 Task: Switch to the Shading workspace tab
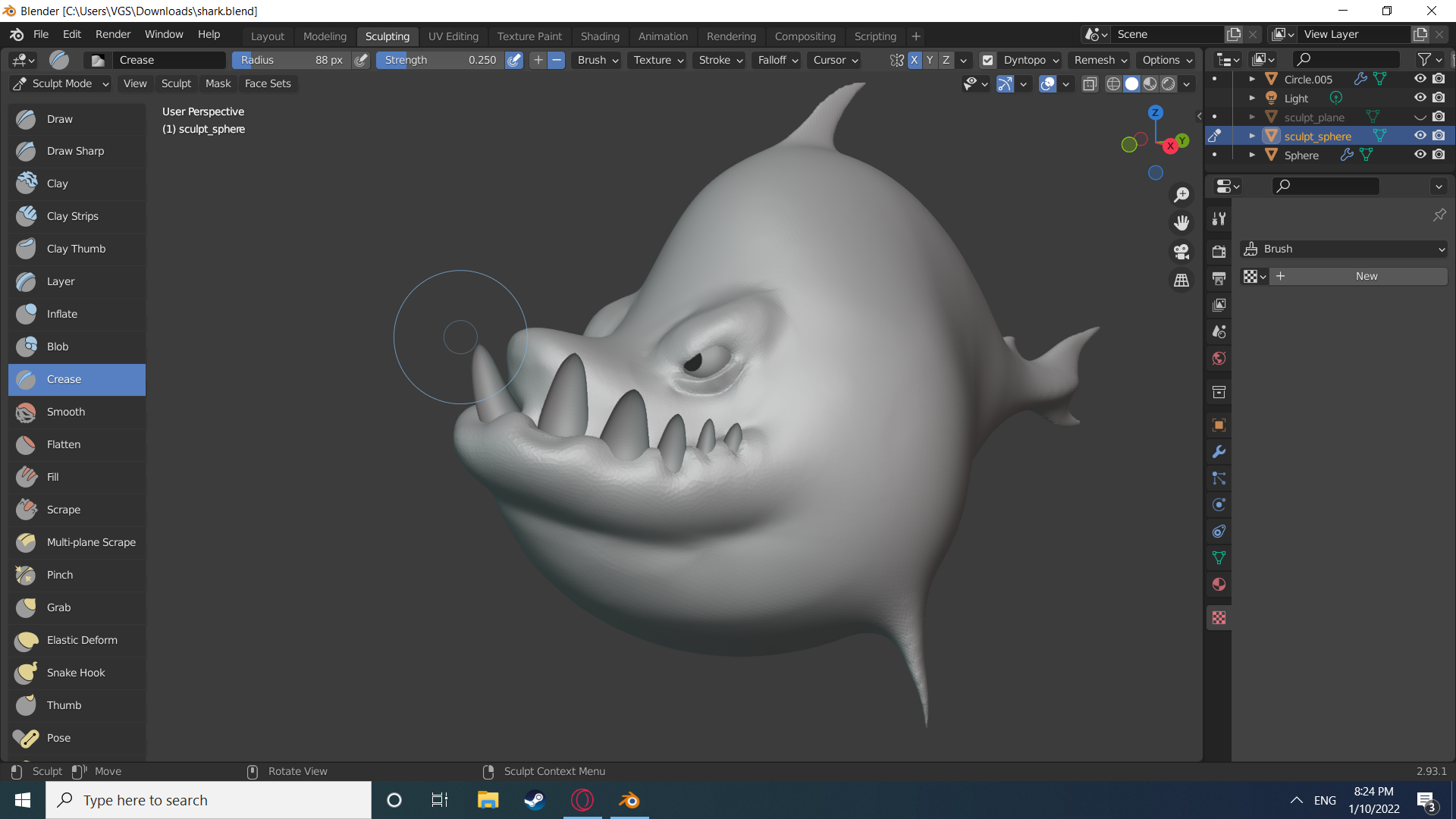599,36
